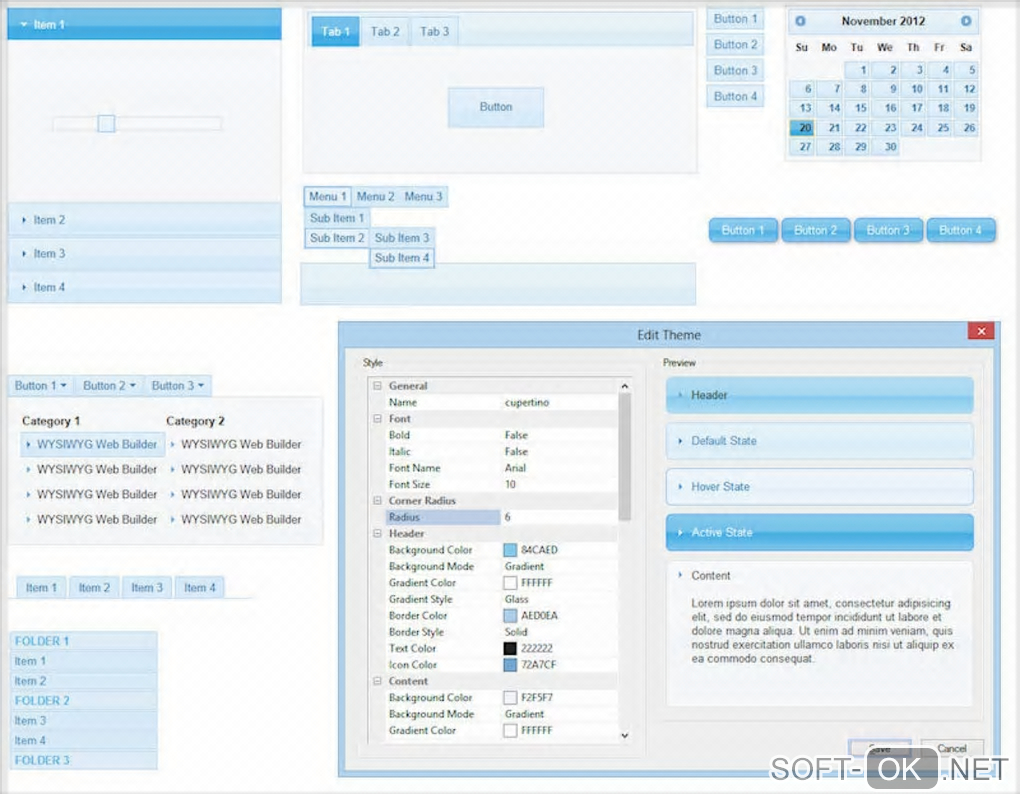Open Header Background Color swatch 84CAED

pos(510,550)
